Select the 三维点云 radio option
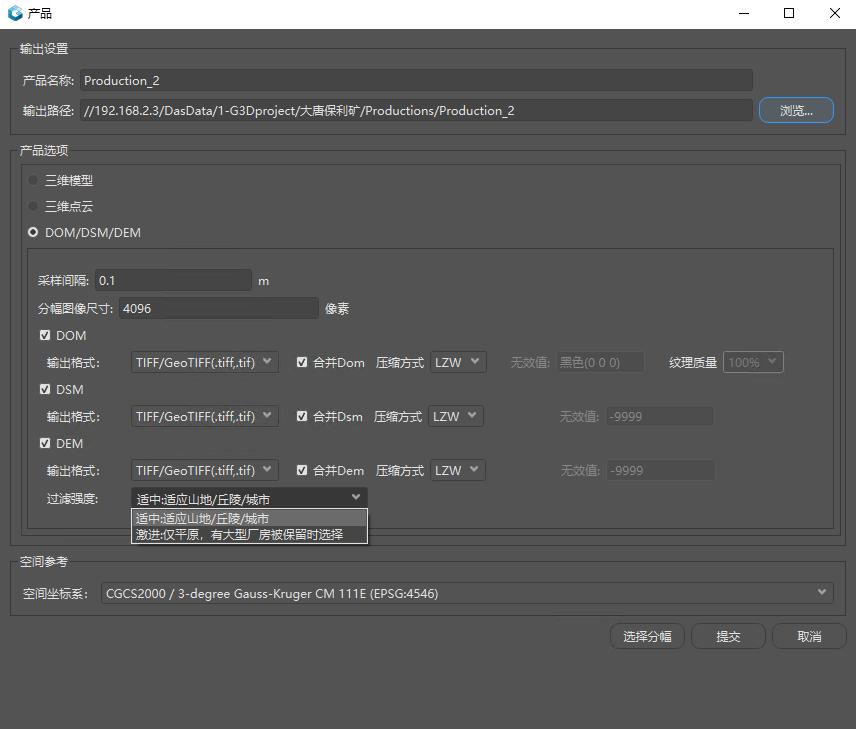Viewport: 856px width, 729px height. coord(33,206)
